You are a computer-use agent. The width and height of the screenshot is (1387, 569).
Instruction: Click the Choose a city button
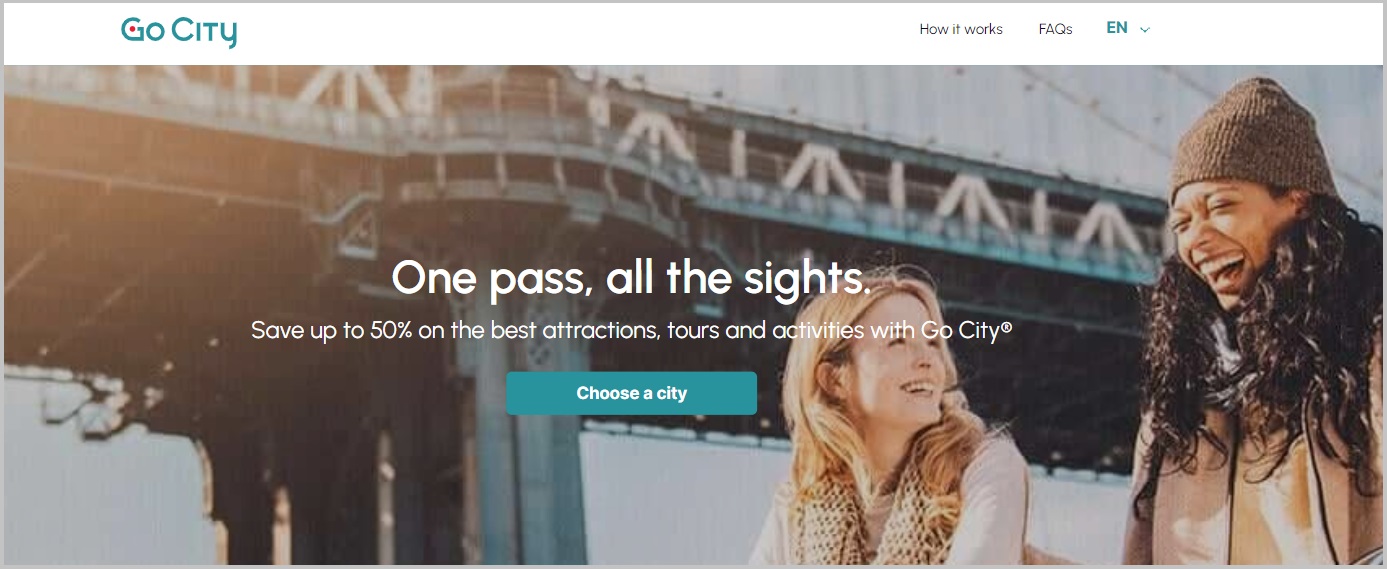[631, 393]
